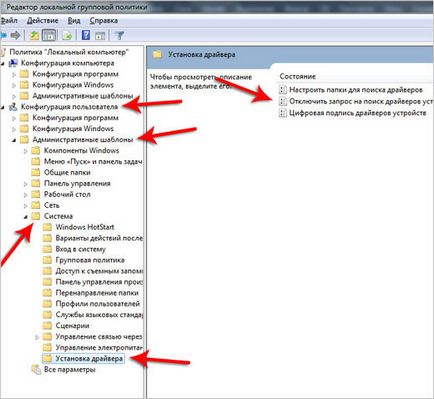434x399 pixels.
Task: Select Меню «Пуск» и панель задач item
Action: 93,161
